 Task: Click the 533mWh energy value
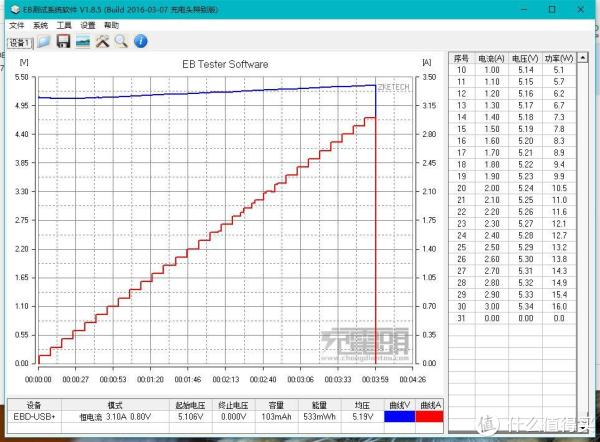(x=319, y=417)
